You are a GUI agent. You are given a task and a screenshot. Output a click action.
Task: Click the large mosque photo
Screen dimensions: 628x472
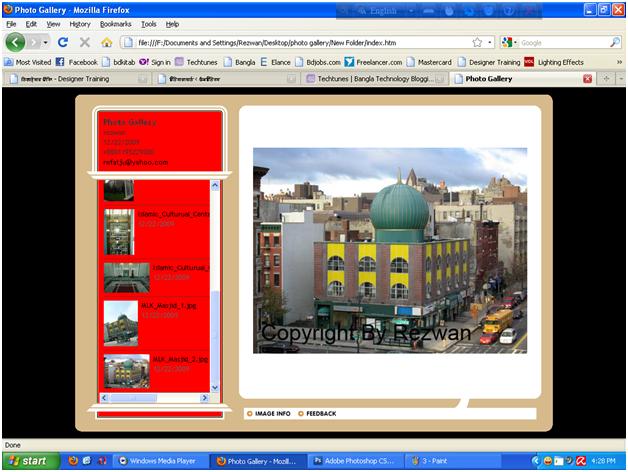click(390, 251)
